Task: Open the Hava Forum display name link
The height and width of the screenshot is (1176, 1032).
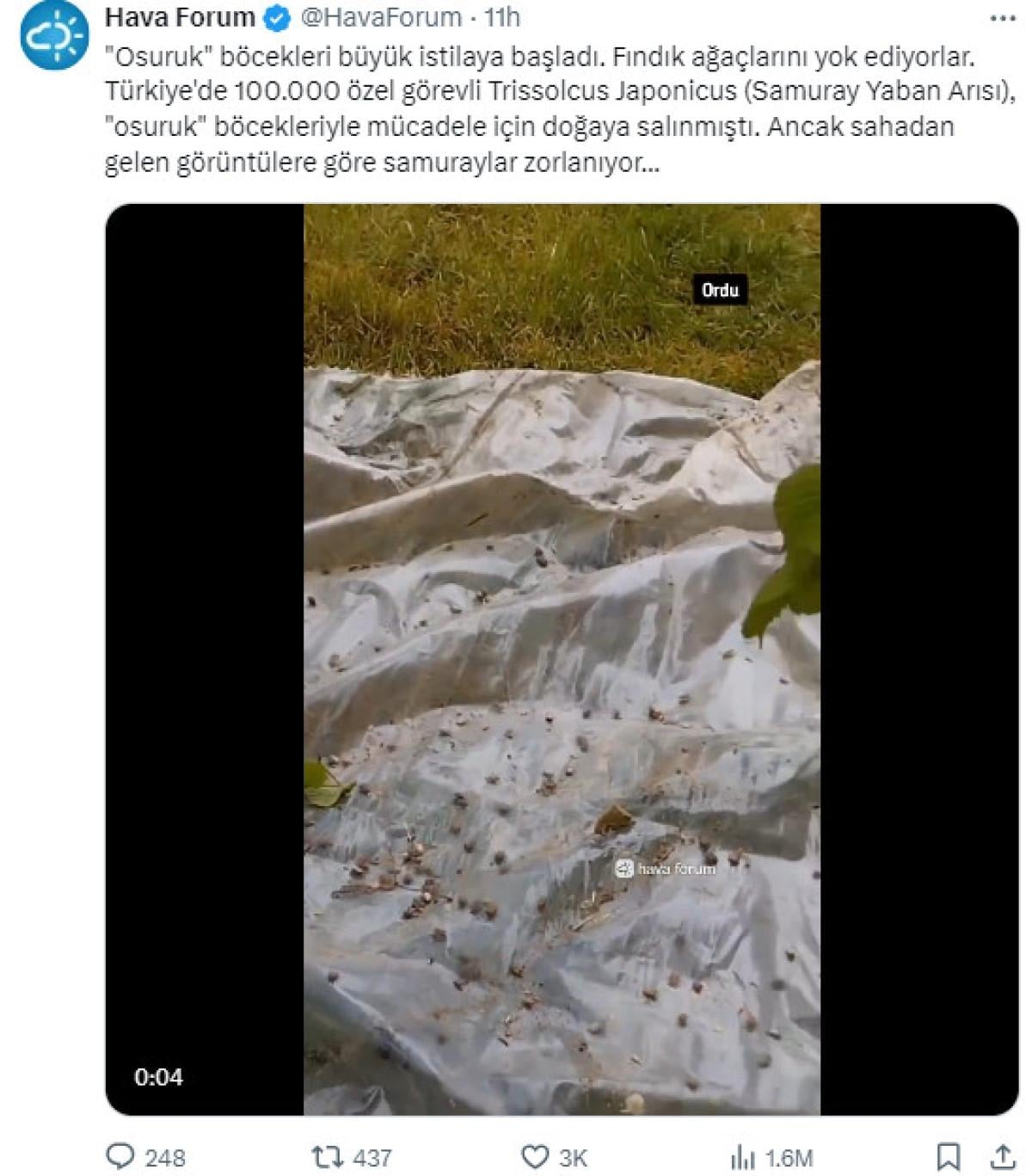Action: (x=180, y=17)
